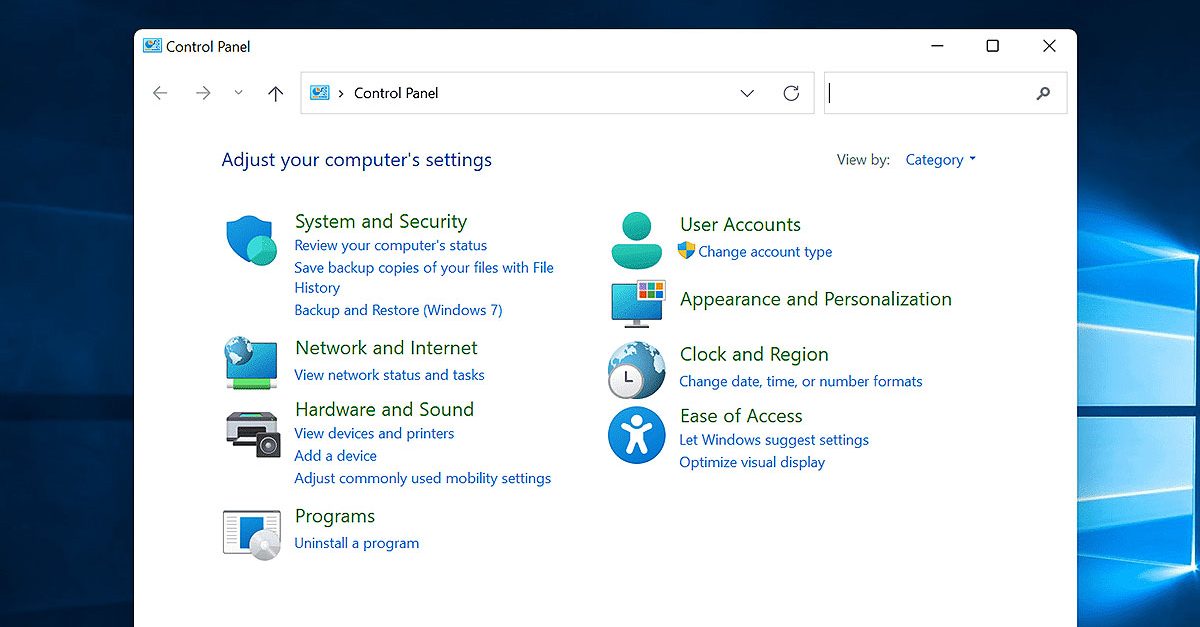Screen dimensions: 1200x627
Task: Expand the address bar history chevron
Action: 747,92
